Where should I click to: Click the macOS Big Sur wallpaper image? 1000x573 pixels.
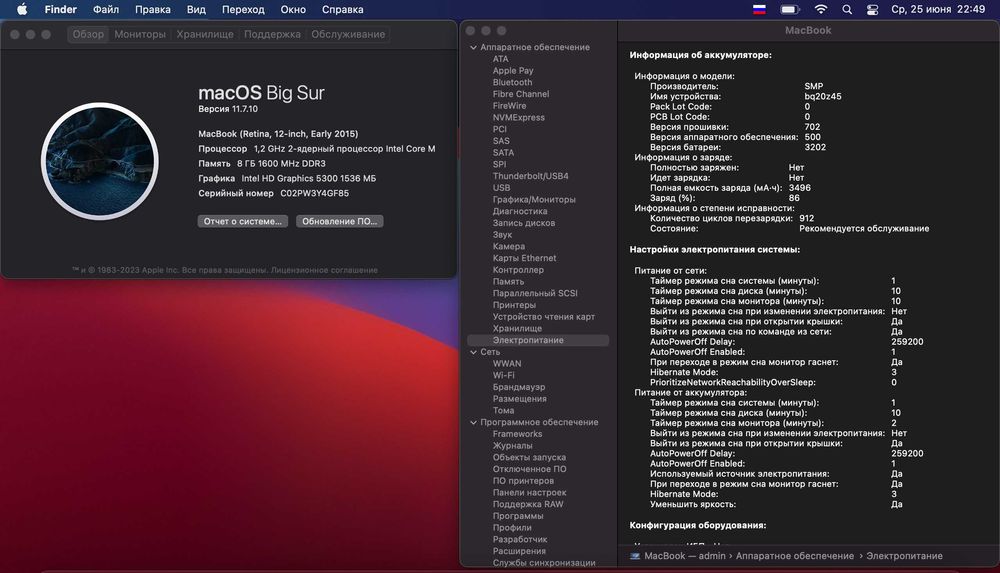pos(99,161)
